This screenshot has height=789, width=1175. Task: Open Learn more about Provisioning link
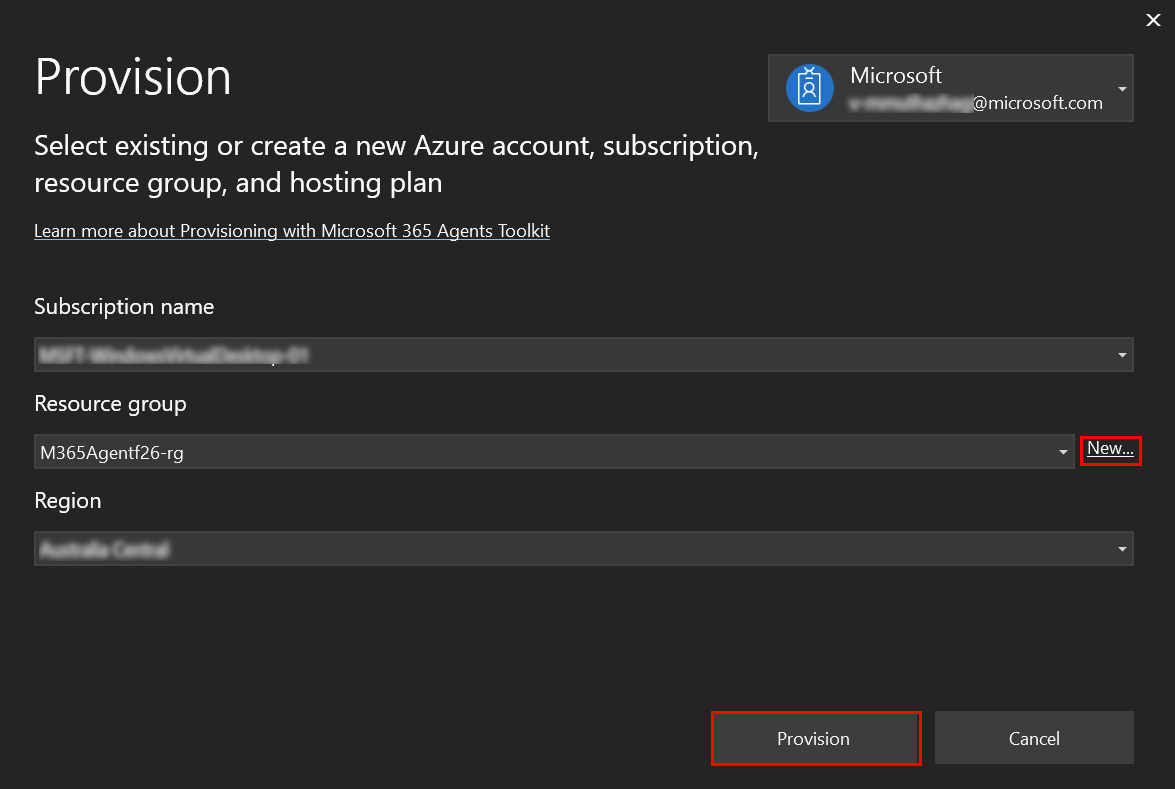pyautogui.click(x=292, y=231)
